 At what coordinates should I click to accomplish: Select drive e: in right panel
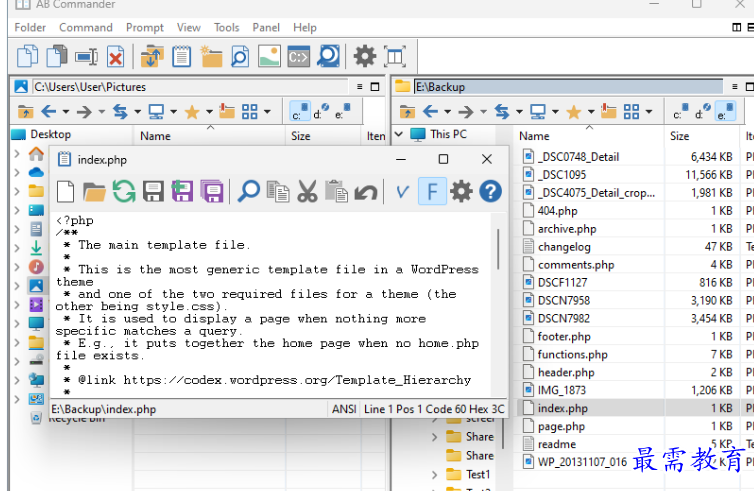point(726,112)
